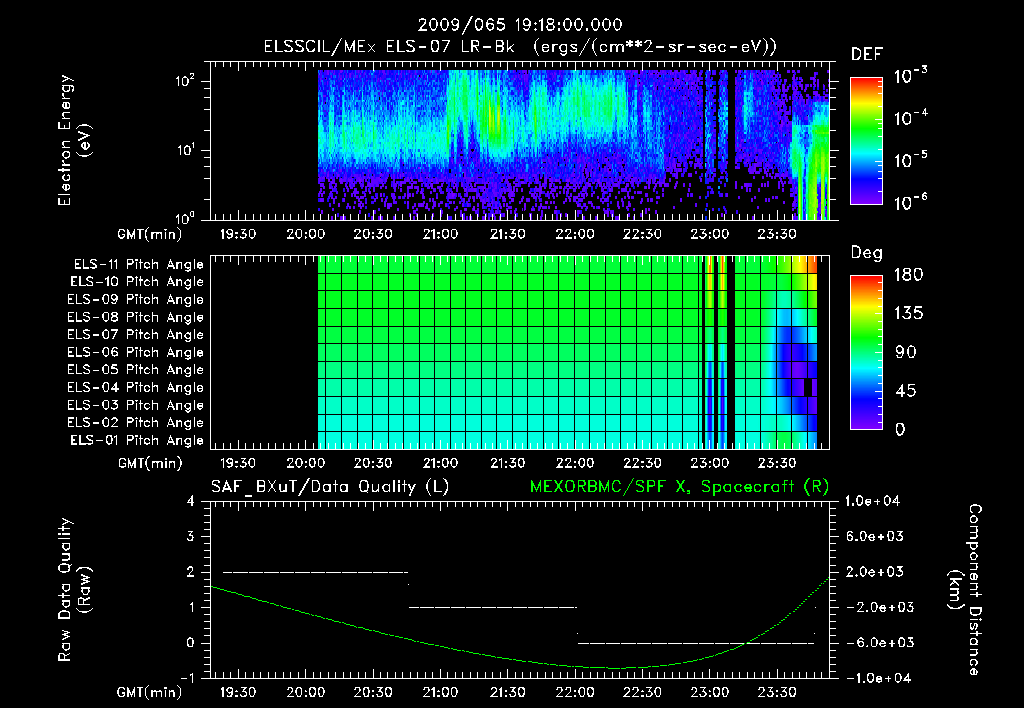Click the 23:30 tick label on bottom plot
The height and width of the screenshot is (708, 1024).
pos(777,692)
